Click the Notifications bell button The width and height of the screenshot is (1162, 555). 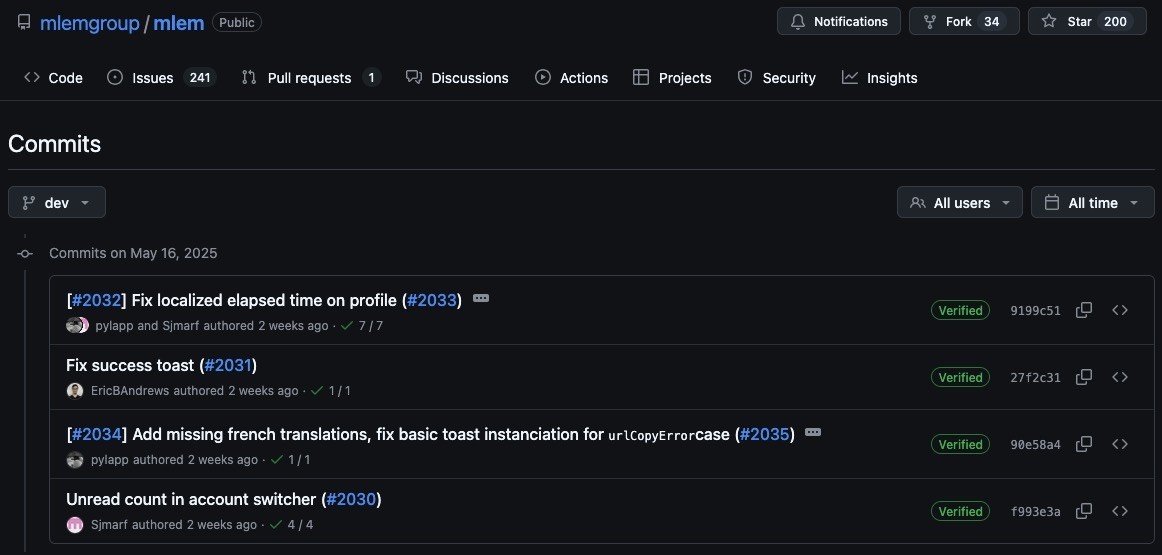(839, 21)
